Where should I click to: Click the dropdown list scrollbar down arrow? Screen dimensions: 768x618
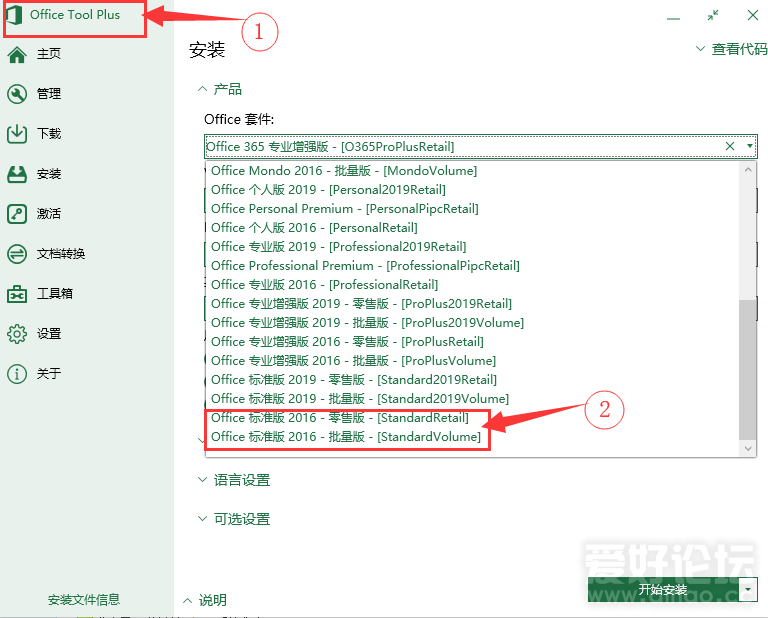[x=747, y=448]
